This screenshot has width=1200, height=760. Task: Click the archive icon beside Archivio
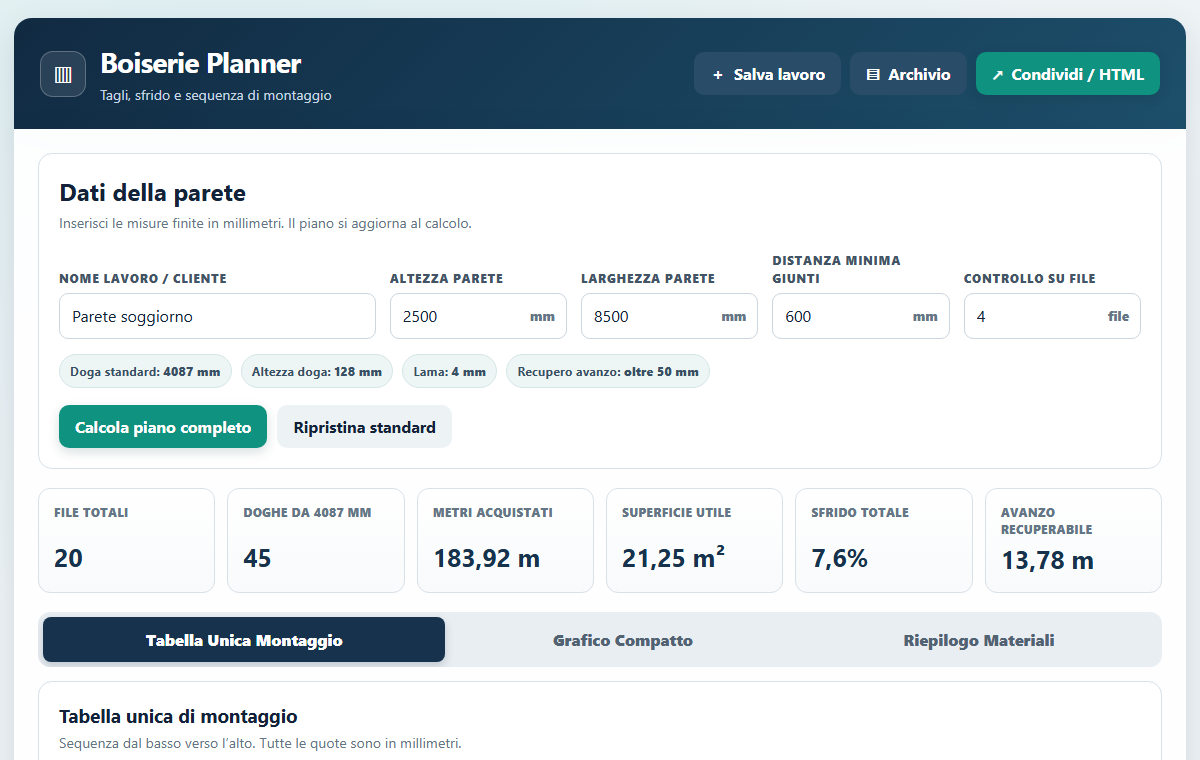(x=873, y=75)
